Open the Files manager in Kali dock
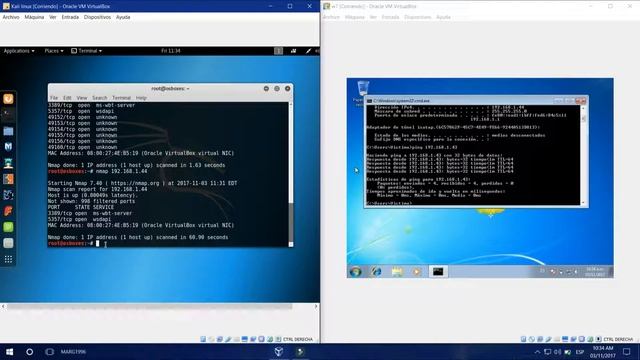Screen dimensions: 640x360 click(8, 131)
